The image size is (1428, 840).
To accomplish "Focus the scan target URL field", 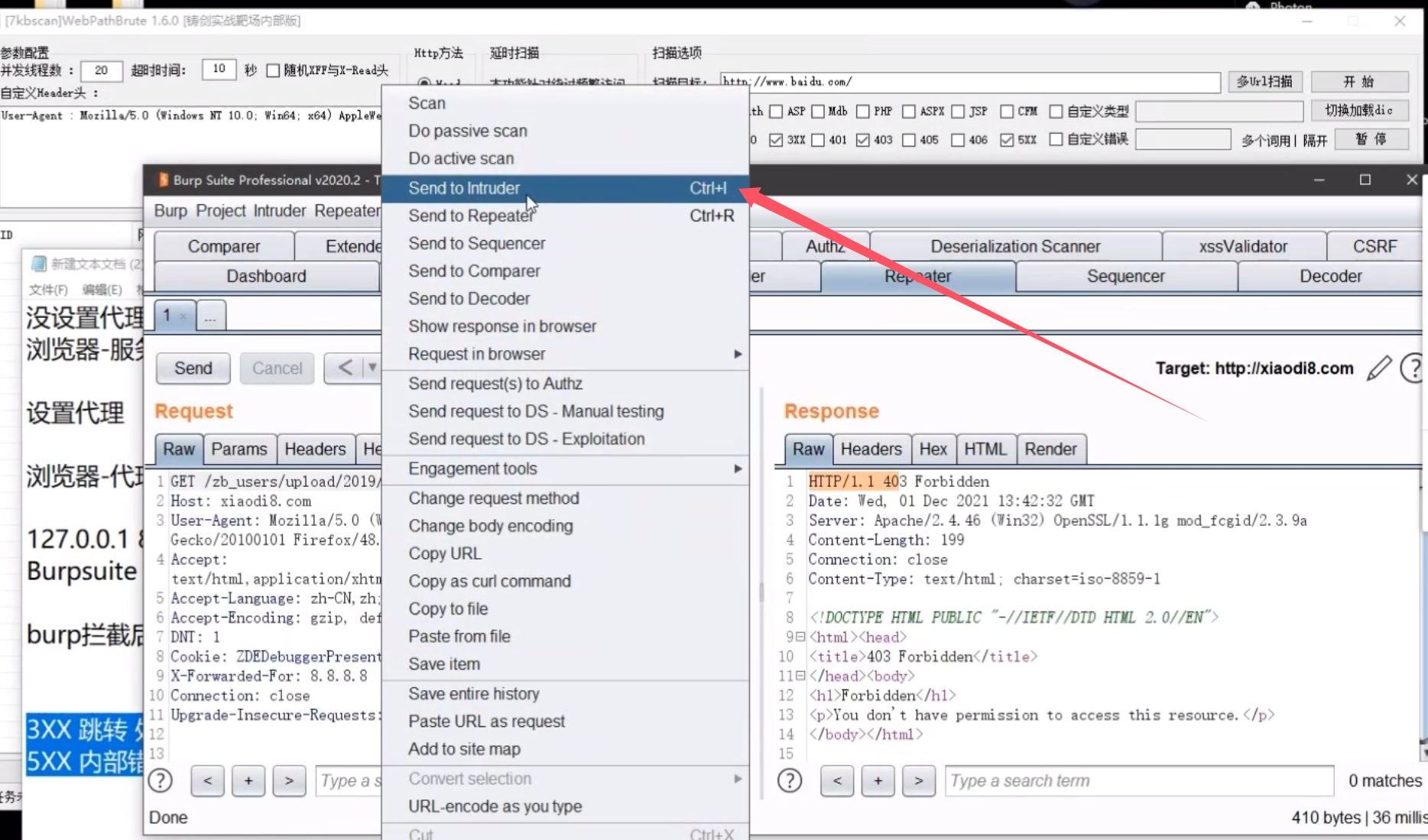I will coord(969,82).
